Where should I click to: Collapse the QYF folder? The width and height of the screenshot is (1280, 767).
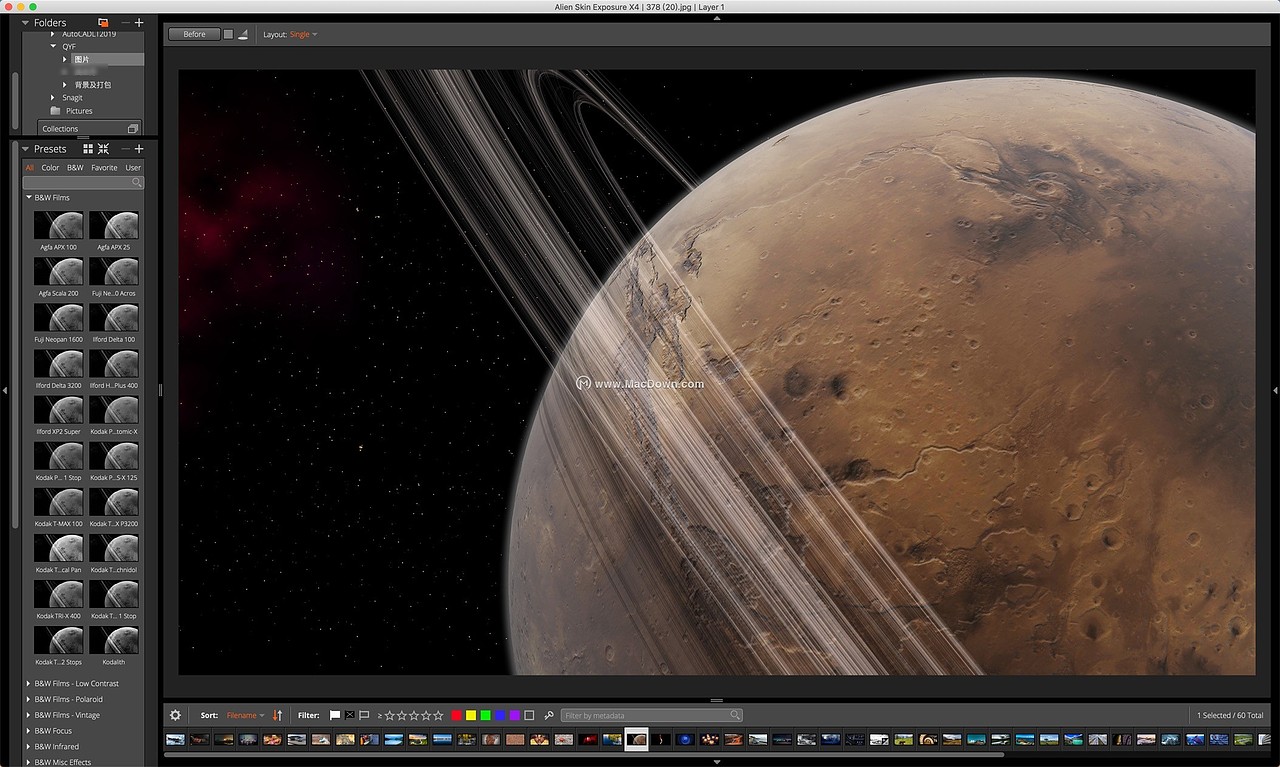53,46
